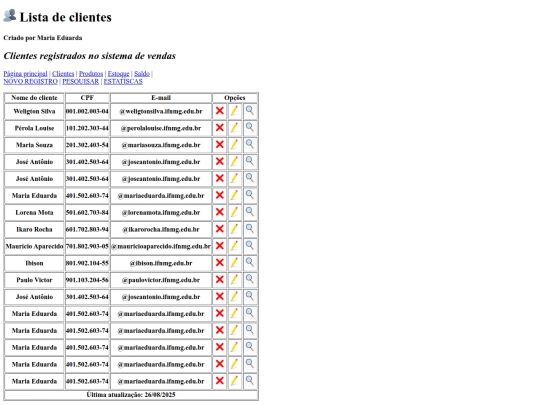Click email '@perolalouise.ifnmg.edu.br'
Screen dimensions: 540x405
pos(161,128)
